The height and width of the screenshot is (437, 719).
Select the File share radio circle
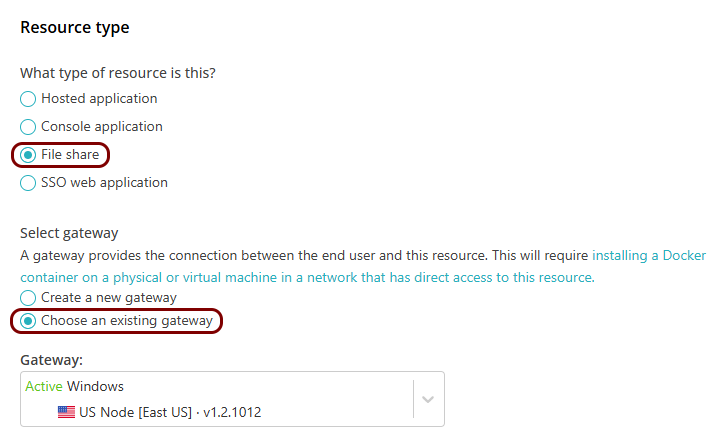pyautogui.click(x=28, y=155)
